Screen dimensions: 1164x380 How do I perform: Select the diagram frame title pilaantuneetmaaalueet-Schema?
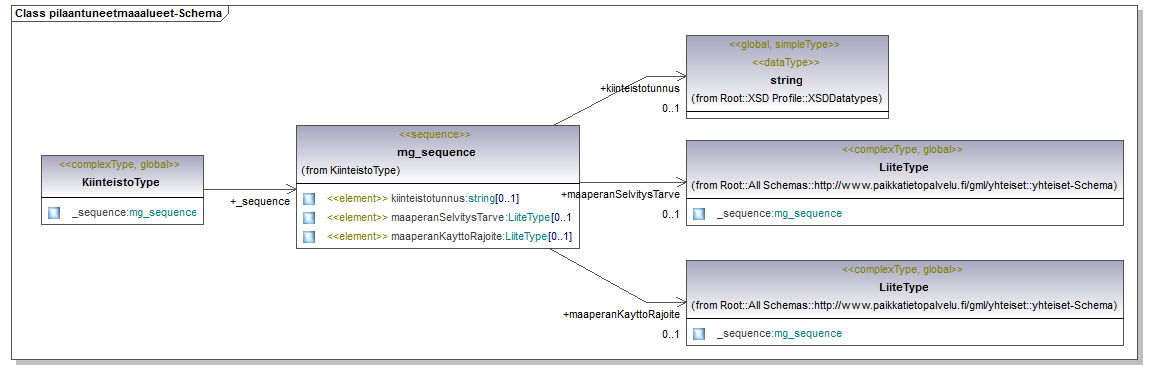pyautogui.click(x=119, y=13)
